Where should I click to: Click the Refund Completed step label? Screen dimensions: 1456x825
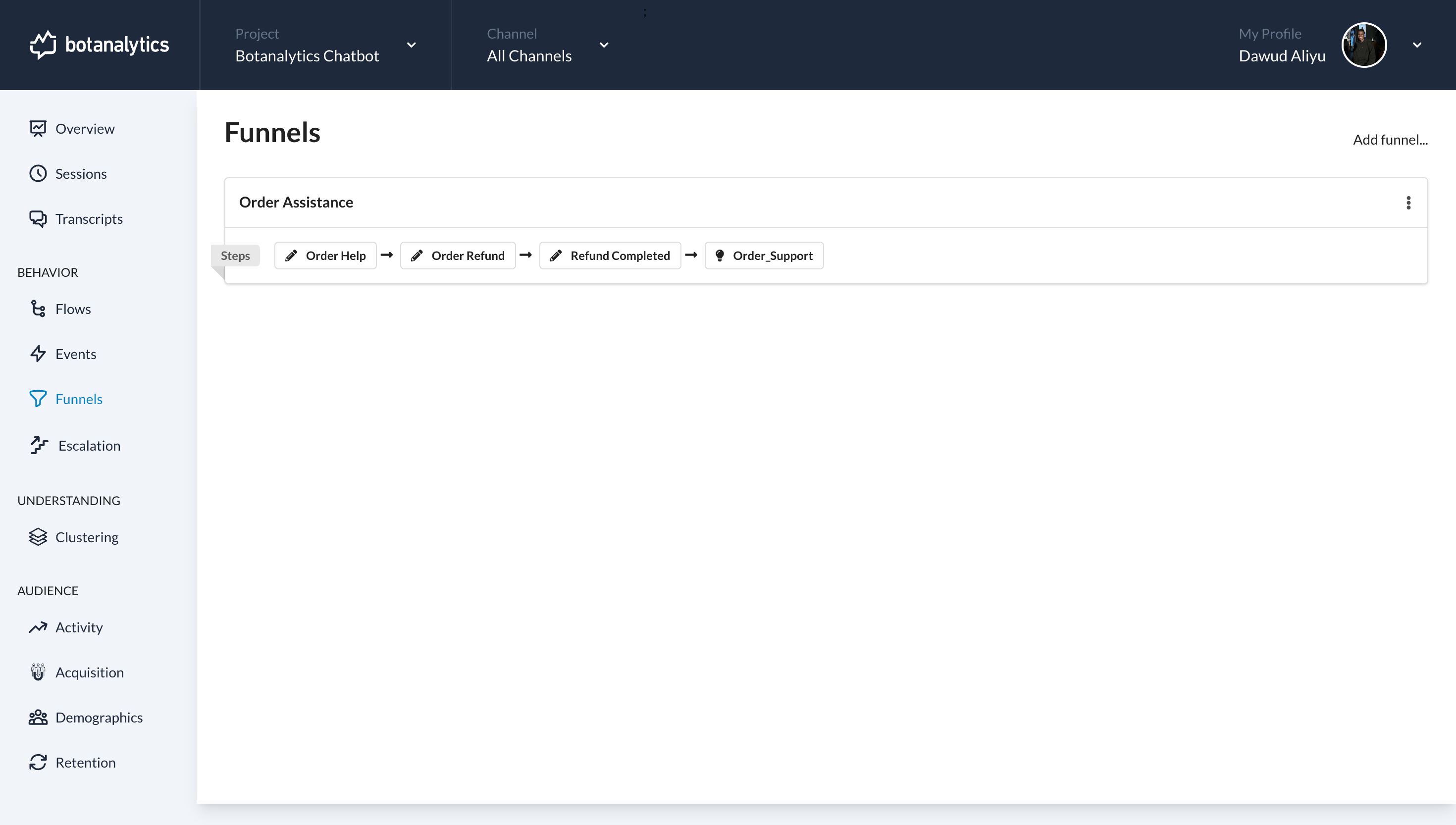[620, 255]
